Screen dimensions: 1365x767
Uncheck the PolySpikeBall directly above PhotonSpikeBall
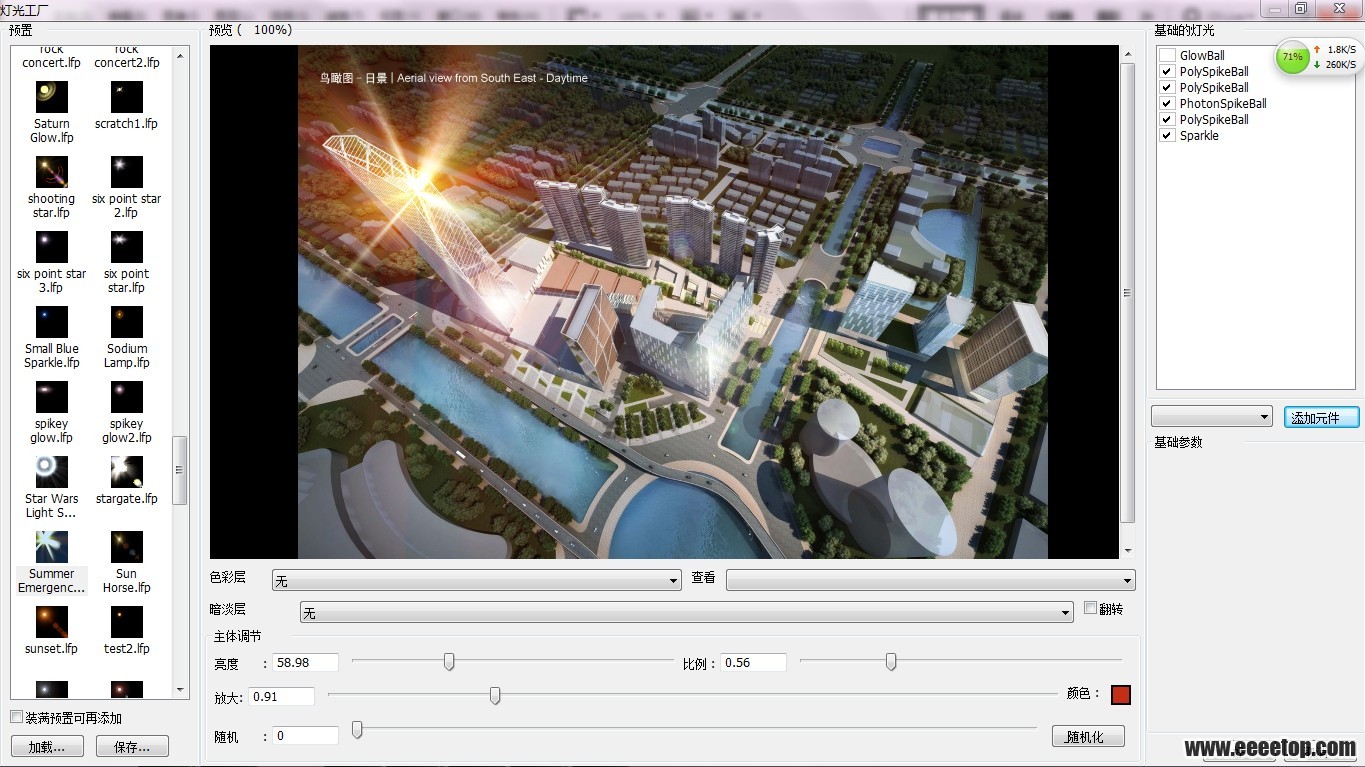pyautogui.click(x=1167, y=88)
